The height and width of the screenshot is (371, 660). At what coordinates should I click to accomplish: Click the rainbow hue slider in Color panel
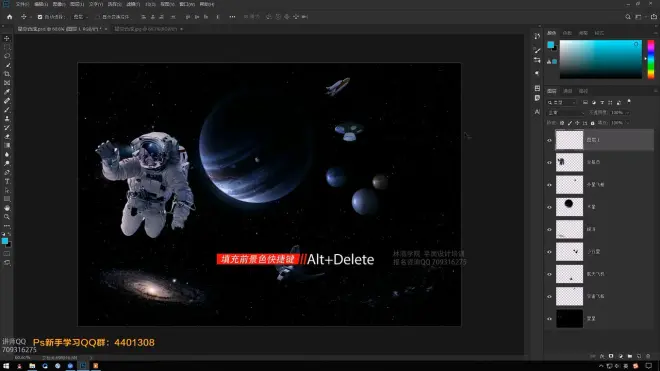[x=651, y=59]
